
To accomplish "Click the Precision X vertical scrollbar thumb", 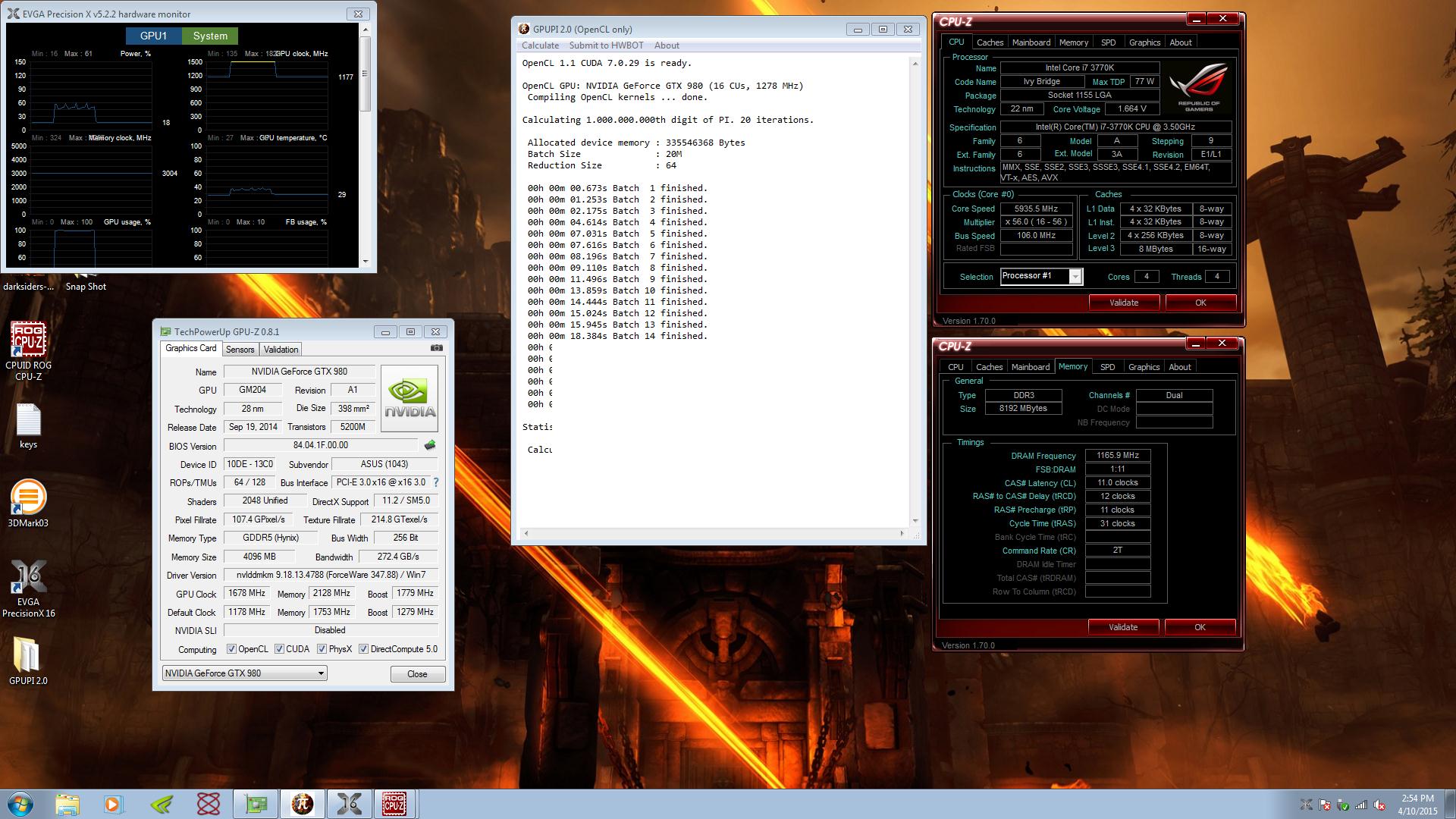I will 365,74.
